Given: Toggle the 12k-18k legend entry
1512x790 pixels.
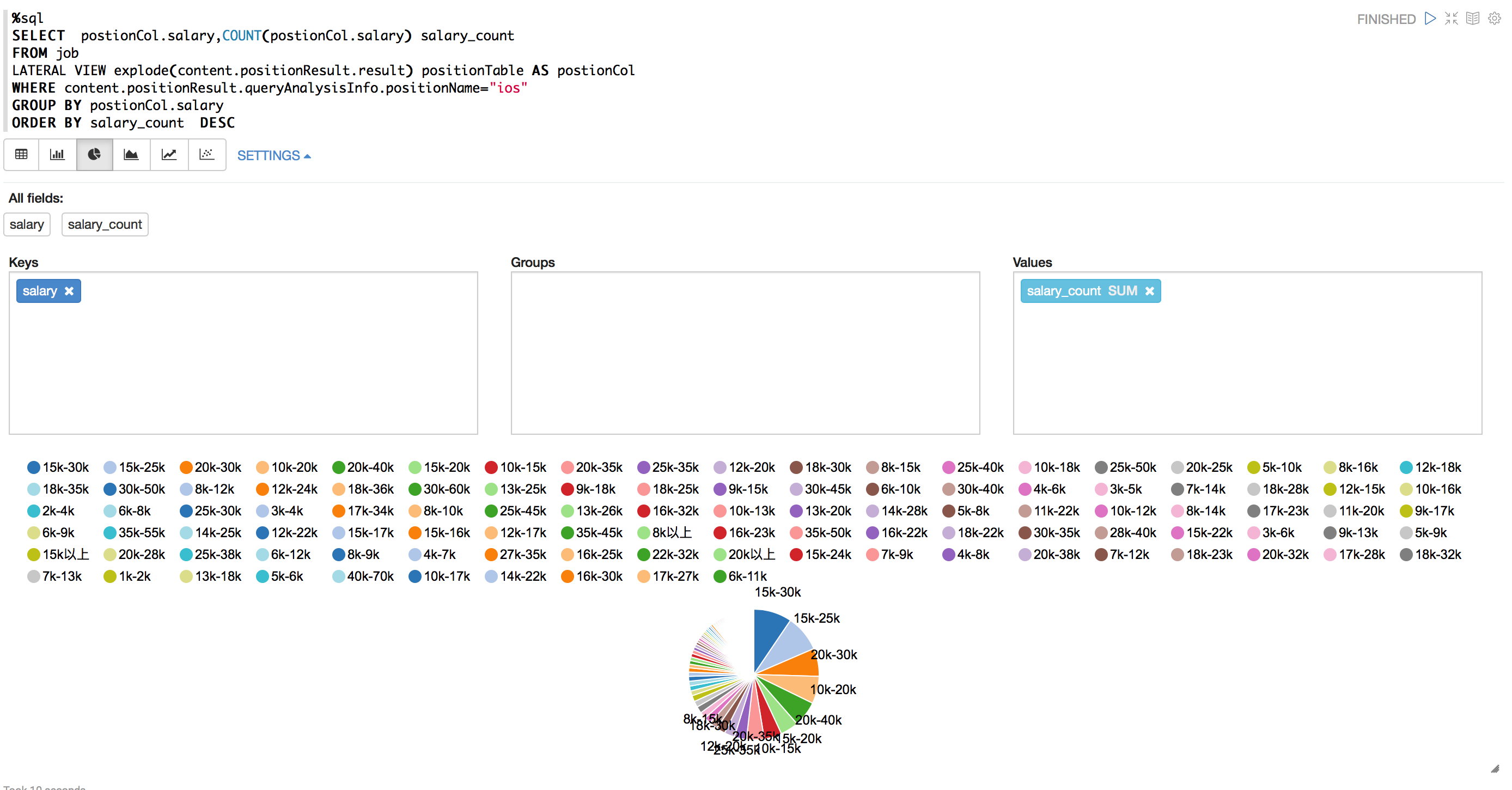Looking at the screenshot, I should point(1431,468).
